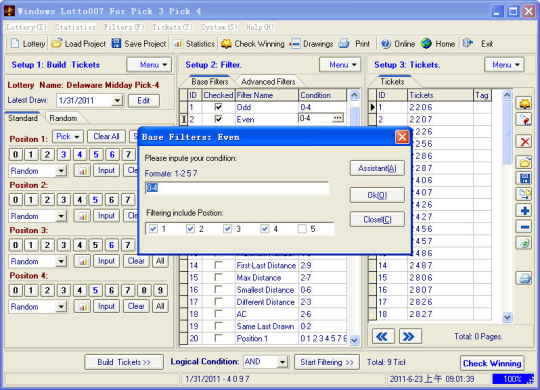Expand Random dropdown under Position 3

pyautogui.click(x=61, y=261)
